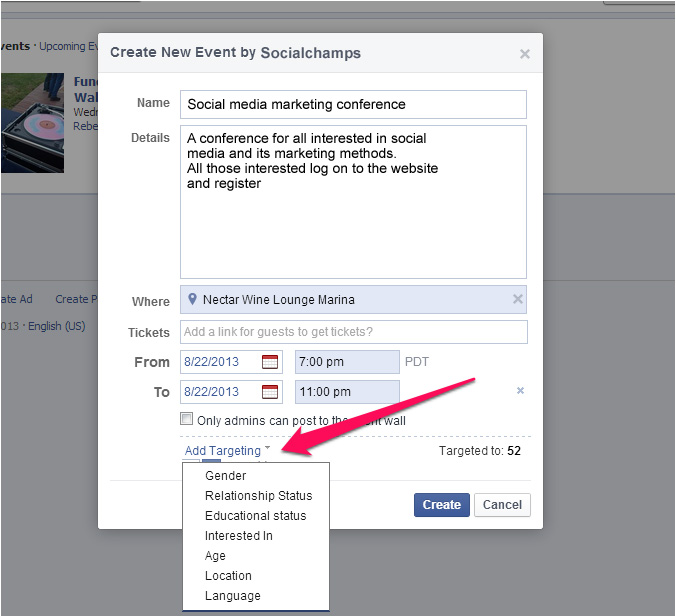Image resolution: width=676 pixels, height=616 pixels.
Task: Remove the Nectar Wine Lounge Marina location
Action: click(x=517, y=299)
